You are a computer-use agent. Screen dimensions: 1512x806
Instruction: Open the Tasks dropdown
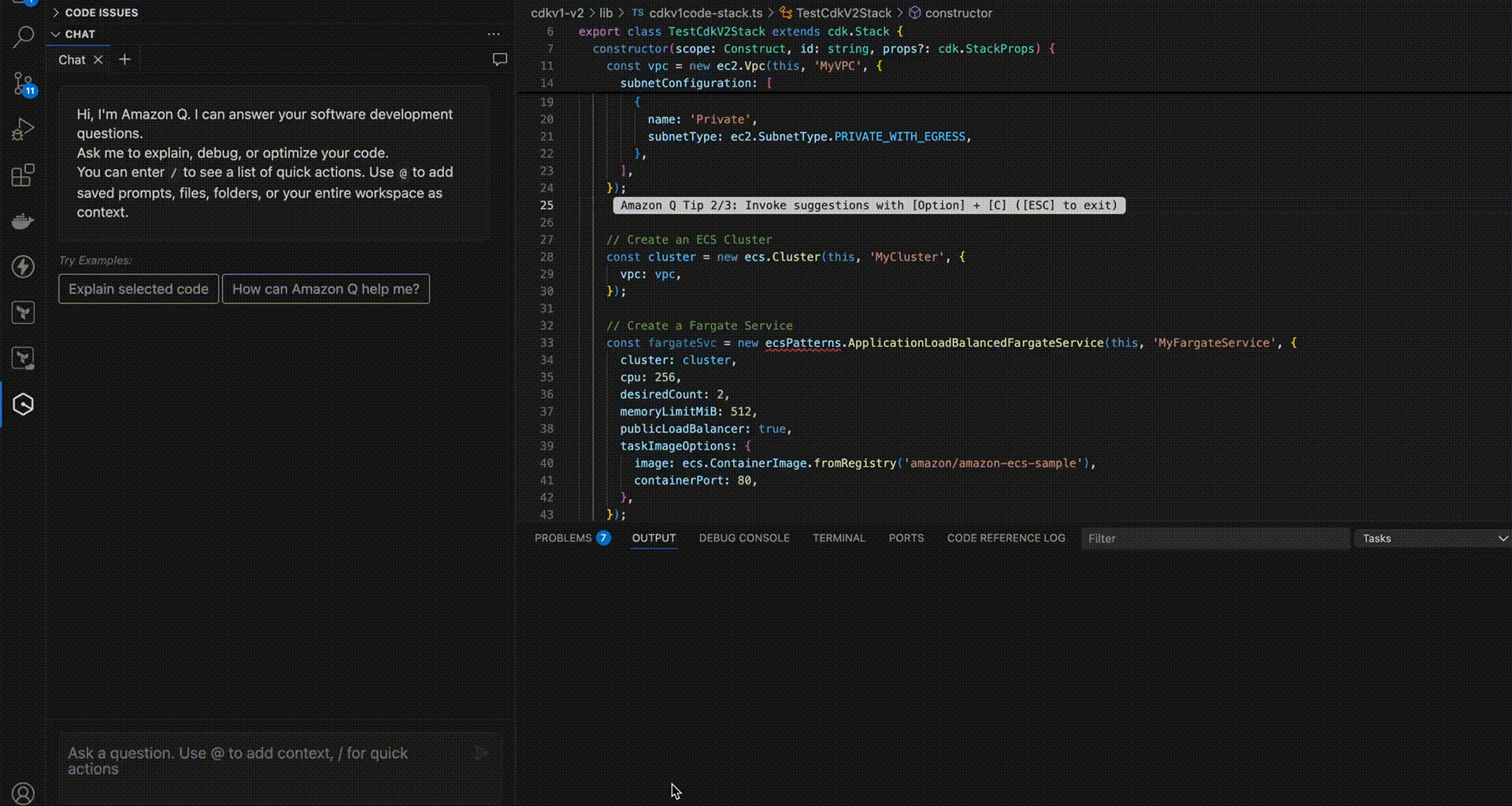(x=1432, y=538)
